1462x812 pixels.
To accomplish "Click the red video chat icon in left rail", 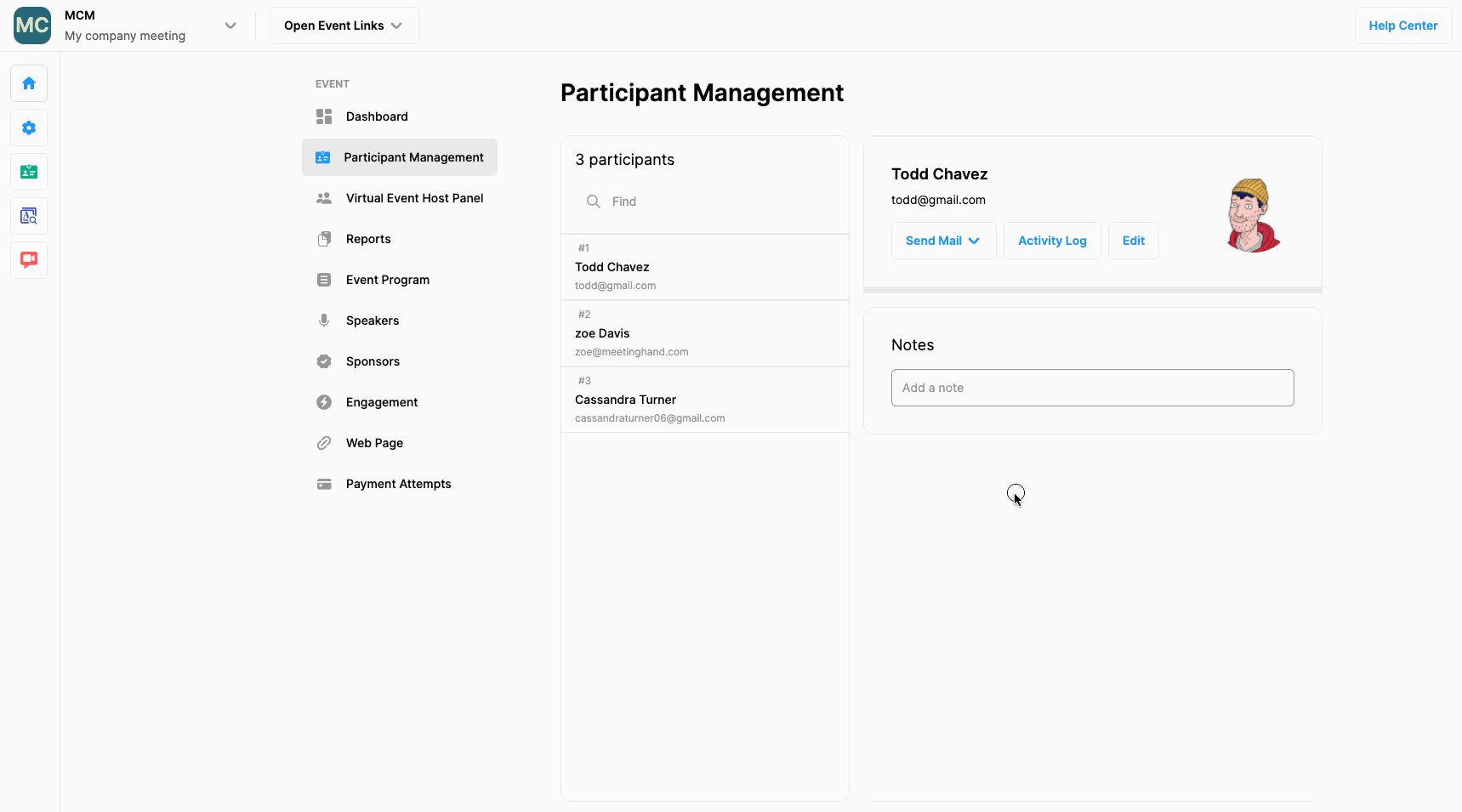I will coord(29,260).
